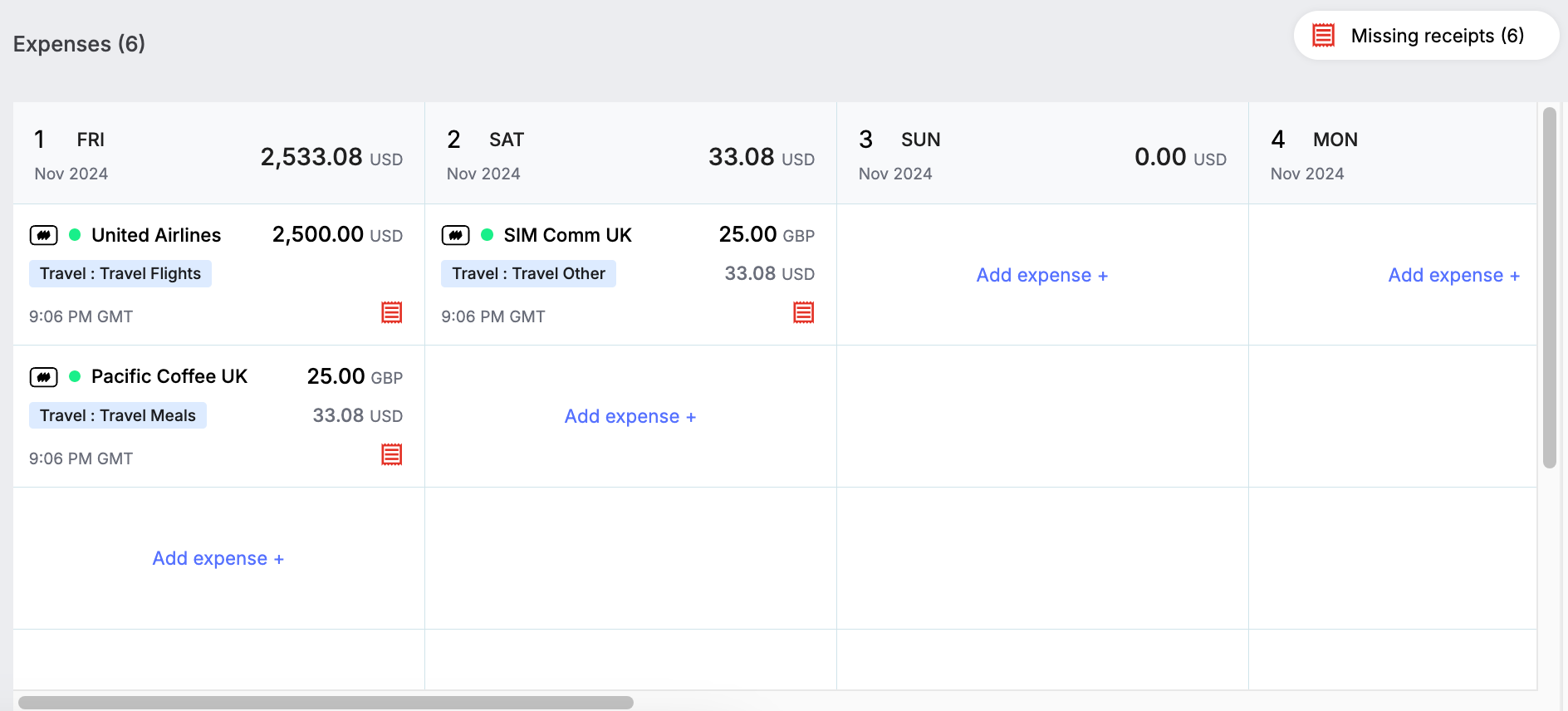The image size is (1568, 711).
Task: Click the card icon beside Pacific Coffee UK
Action: [x=43, y=377]
